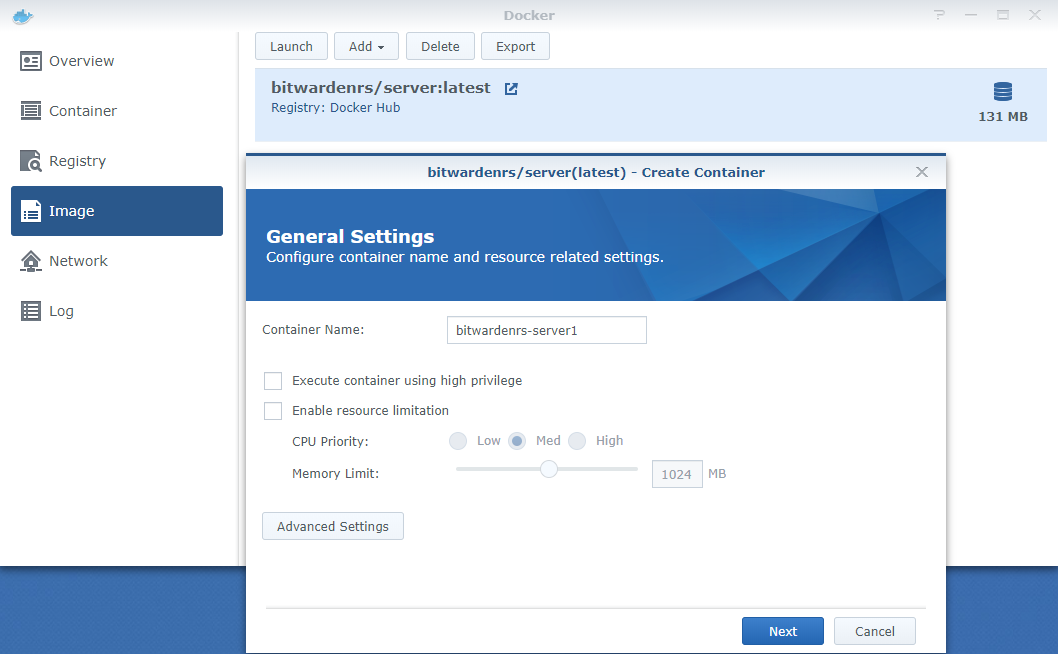
Task: Close the Docker window
Action: tap(1035, 15)
